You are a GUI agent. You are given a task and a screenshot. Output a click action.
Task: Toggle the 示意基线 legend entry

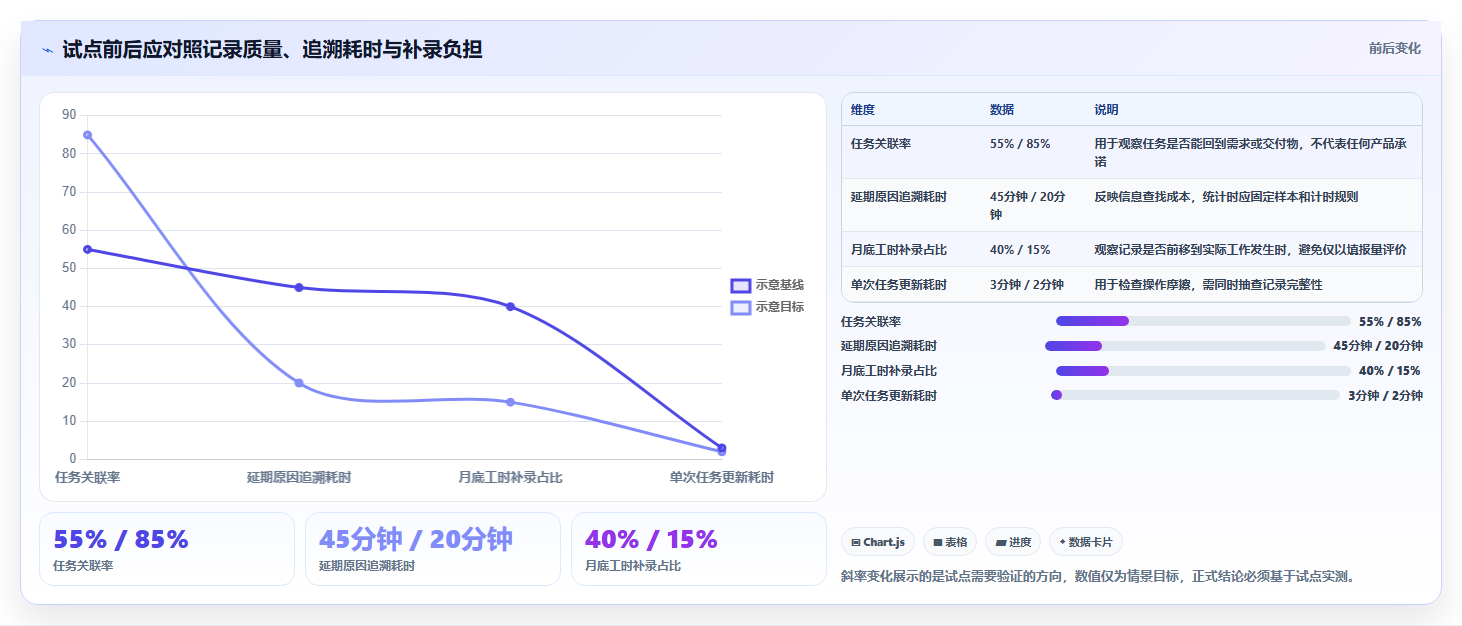click(768, 285)
